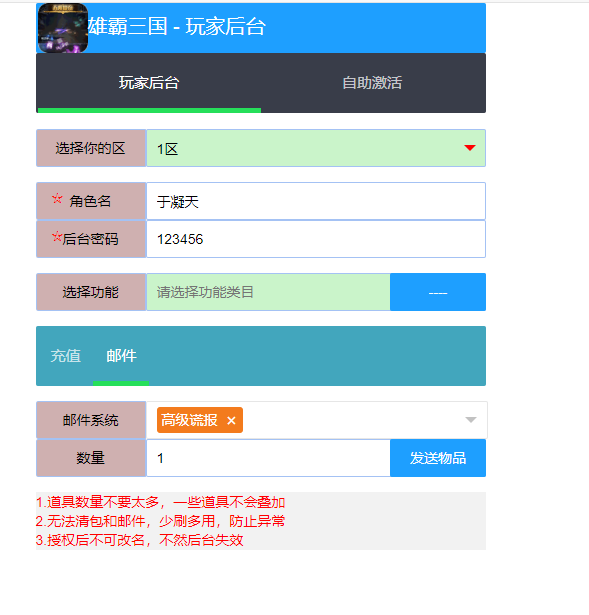The image size is (589, 615).
Task: Expand the 1区 server dropdown
Action: [316, 148]
